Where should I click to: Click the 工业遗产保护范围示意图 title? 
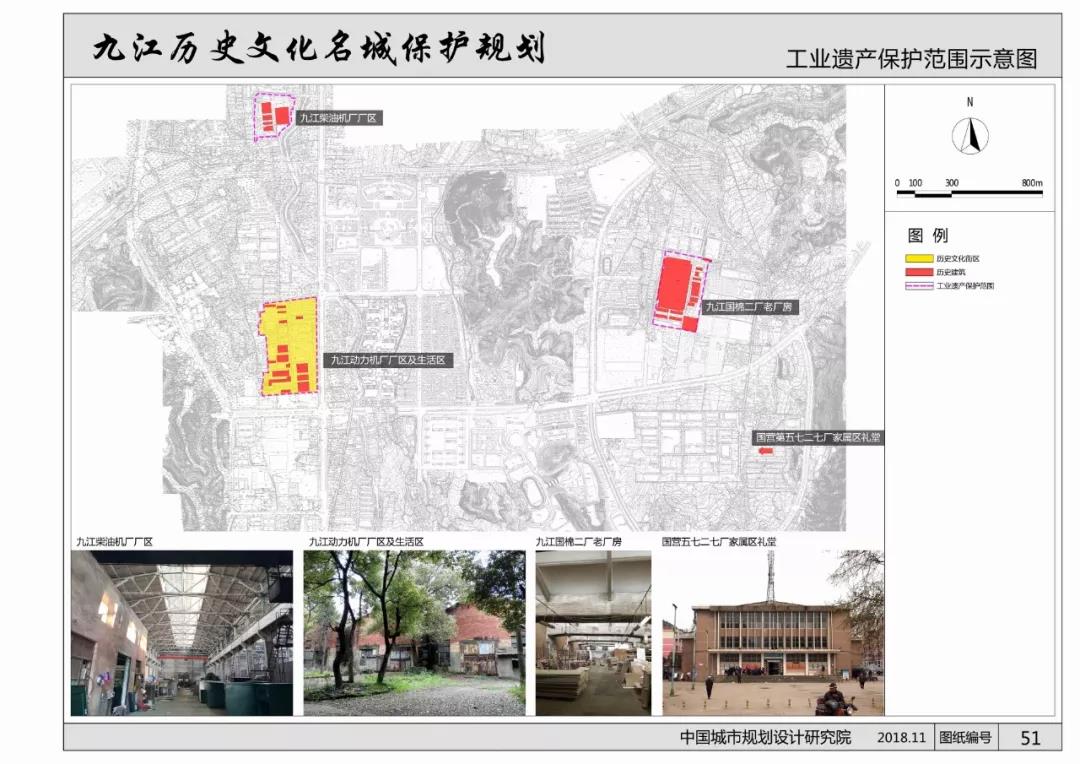pos(911,59)
